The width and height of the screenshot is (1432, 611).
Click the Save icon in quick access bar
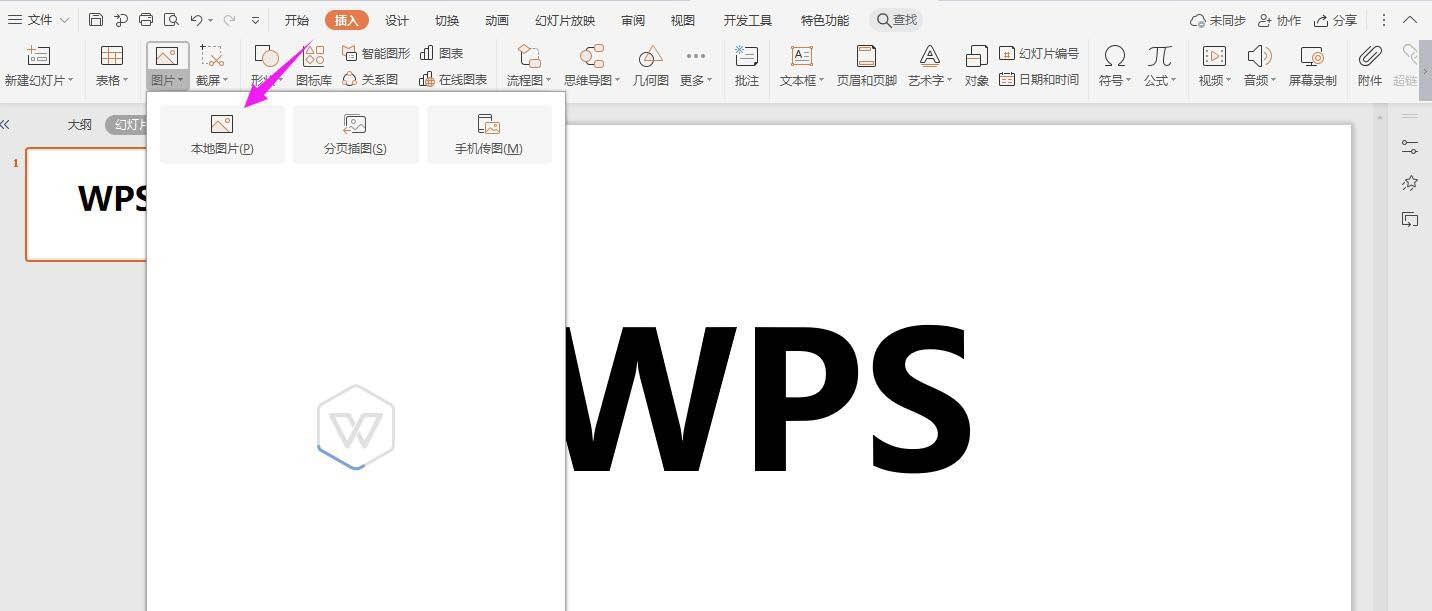point(95,20)
